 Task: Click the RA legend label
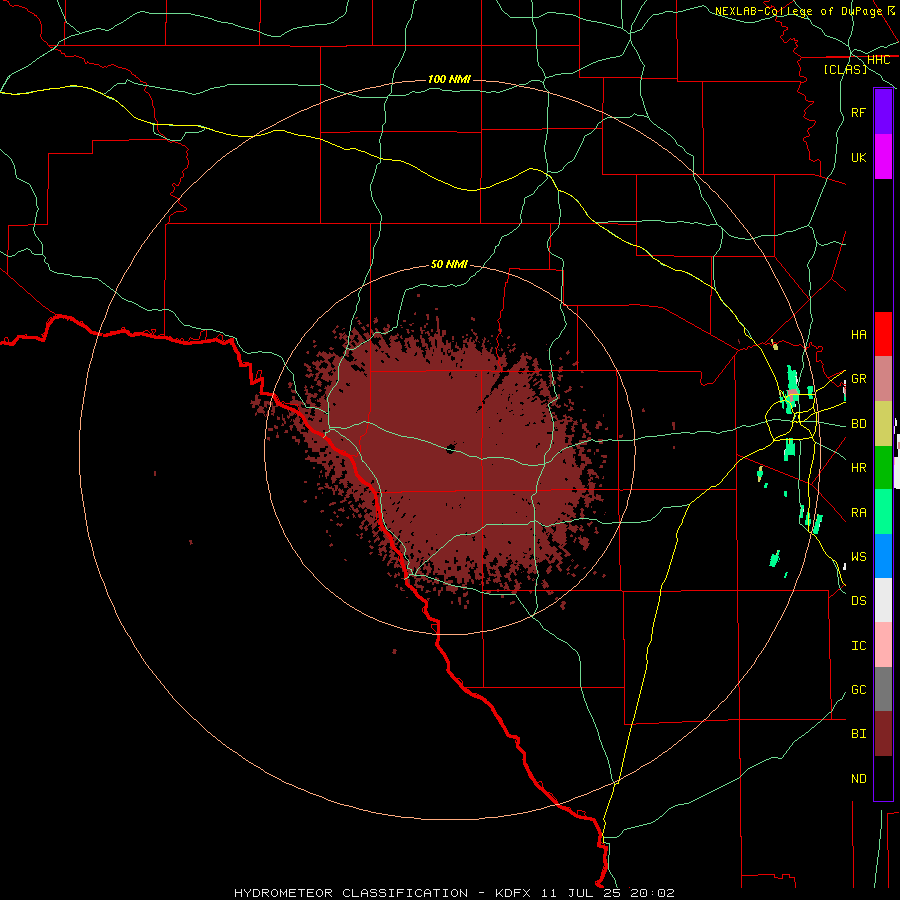[858, 512]
